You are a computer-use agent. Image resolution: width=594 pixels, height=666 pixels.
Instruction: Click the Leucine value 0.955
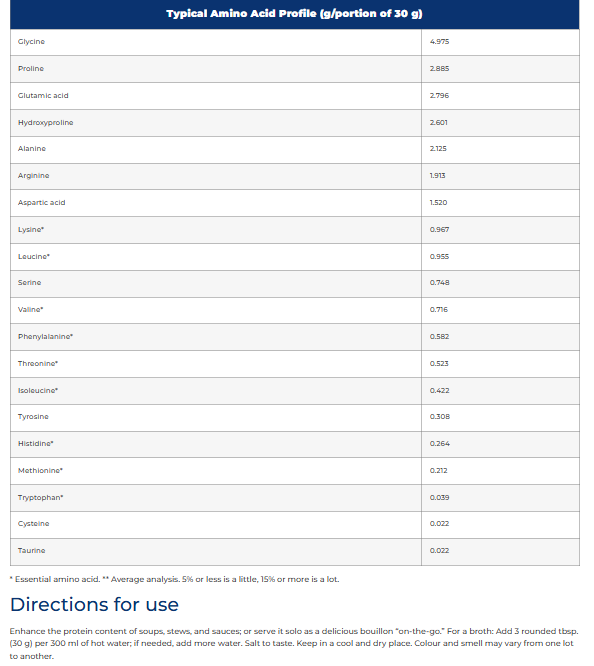coord(439,257)
